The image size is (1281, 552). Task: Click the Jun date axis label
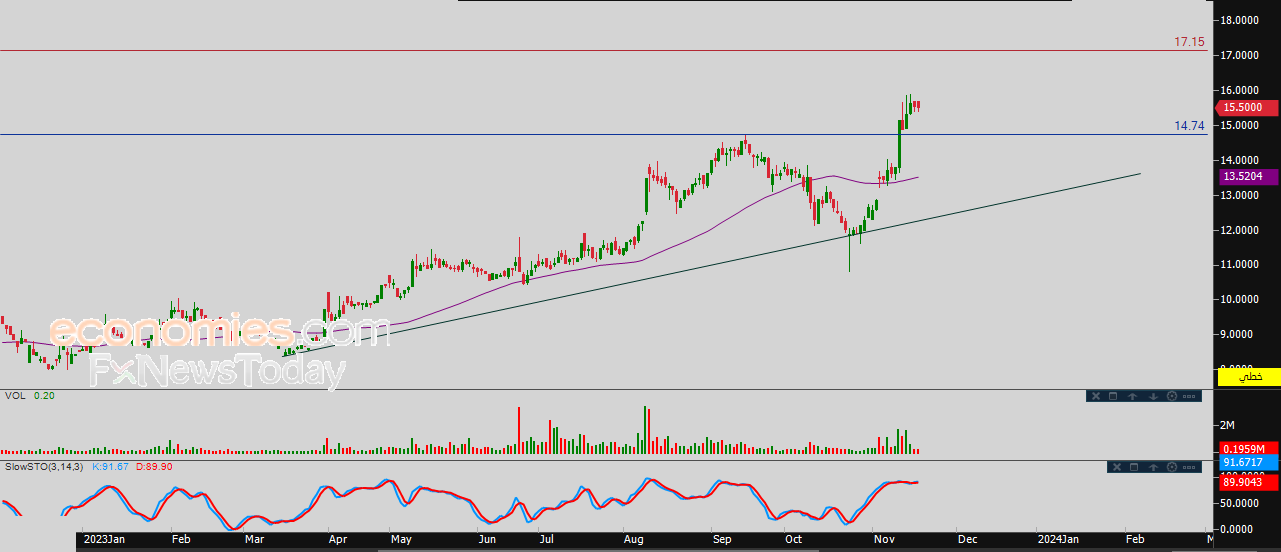(487, 539)
